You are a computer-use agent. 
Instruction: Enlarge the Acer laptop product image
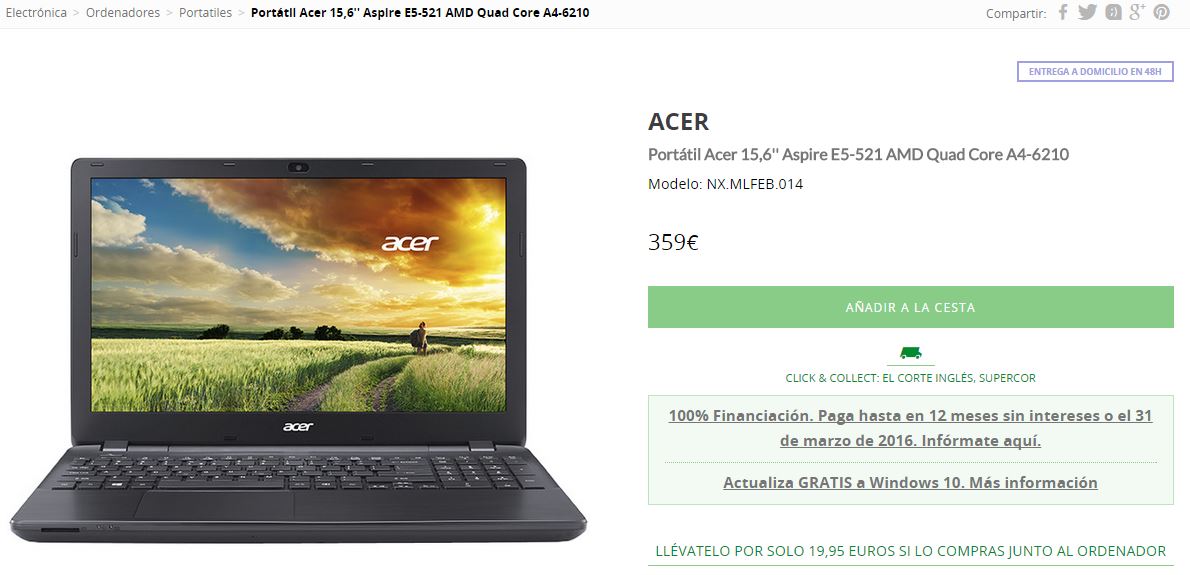pos(298,349)
